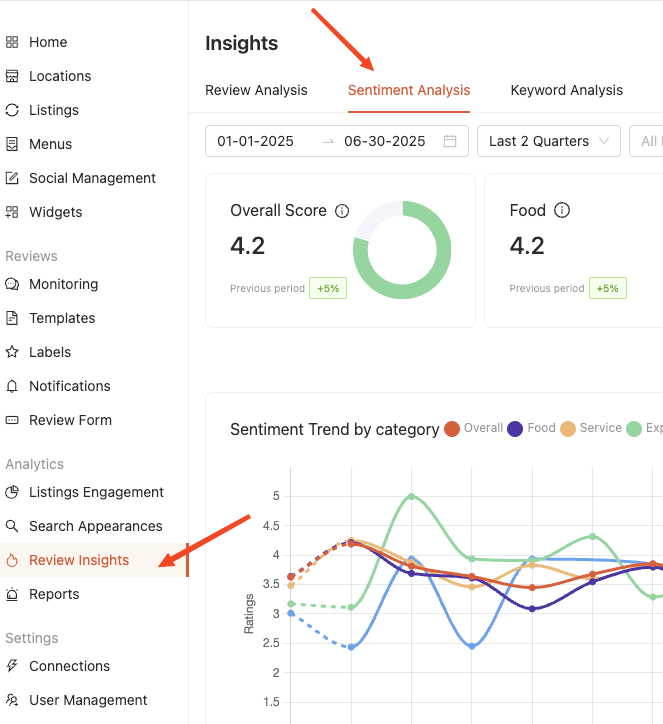This screenshot has height=724, width=663.
Task: Click the Templates file icon
Action: [12, 318]
